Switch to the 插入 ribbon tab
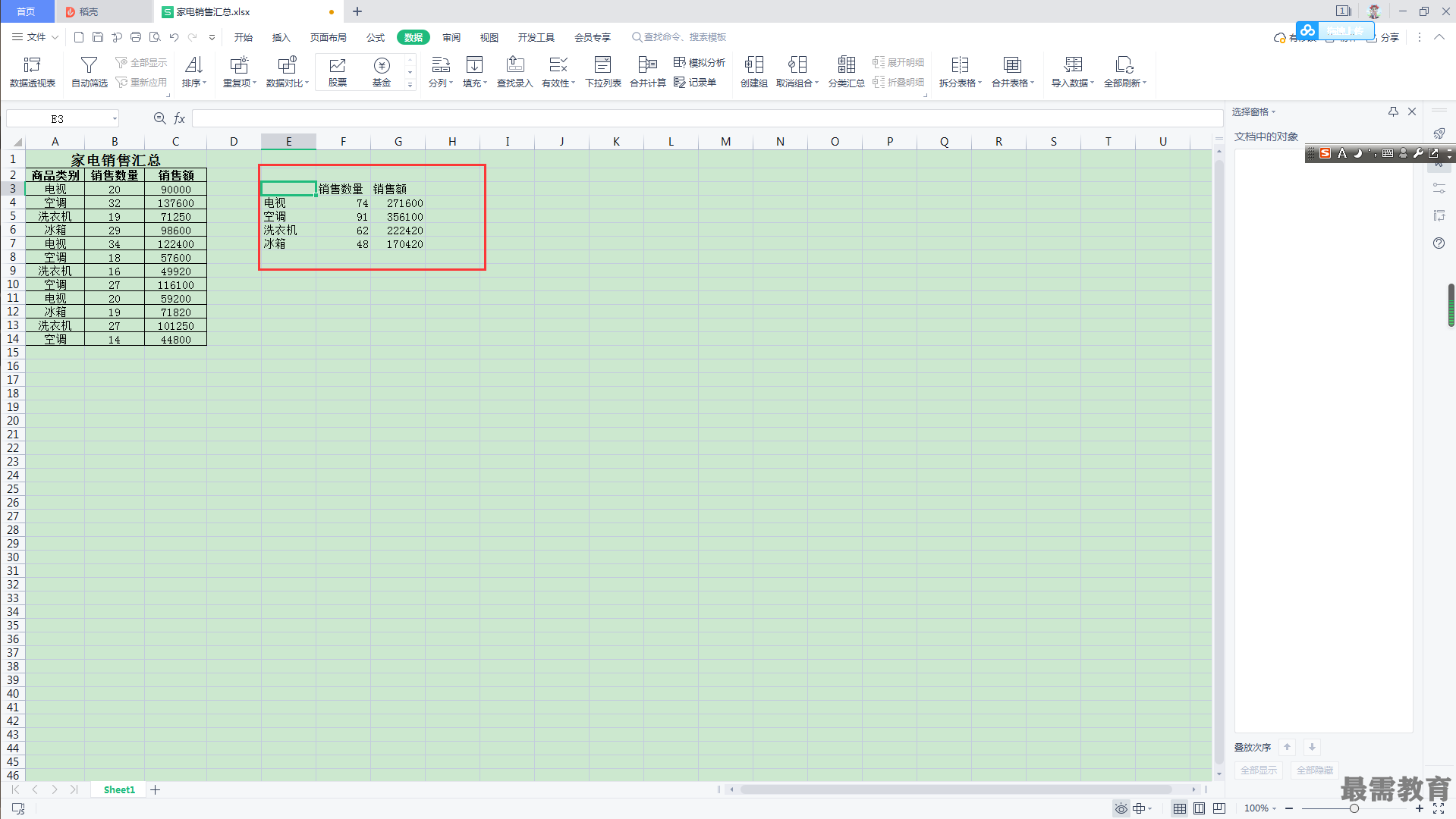The height and width of the screenshot is (819, 1456). pyautogui.click(x=281, y=37)
